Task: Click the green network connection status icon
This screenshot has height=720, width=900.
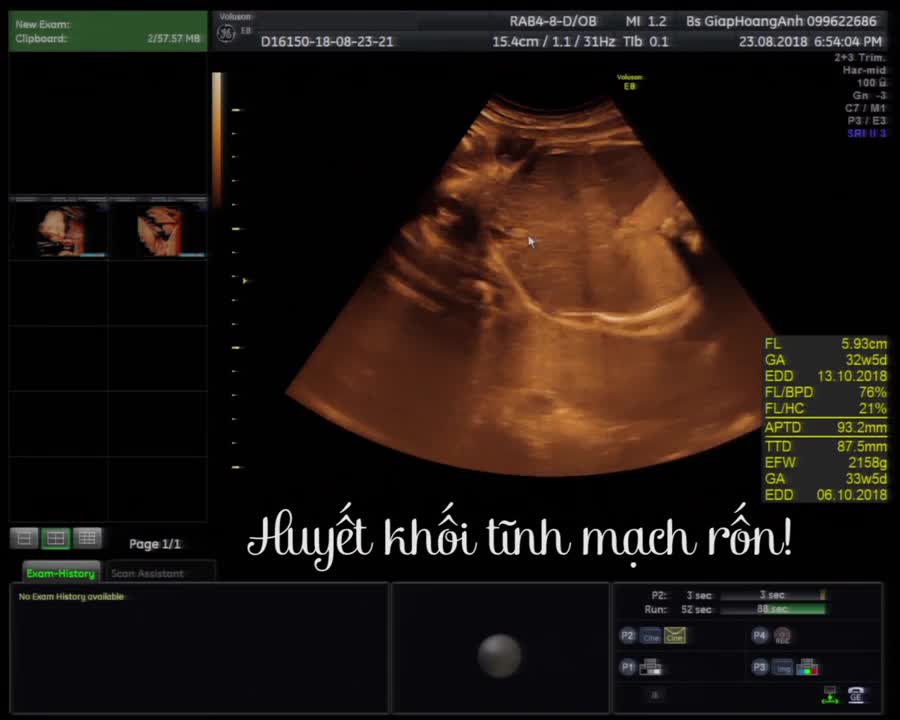Action: 830,695
